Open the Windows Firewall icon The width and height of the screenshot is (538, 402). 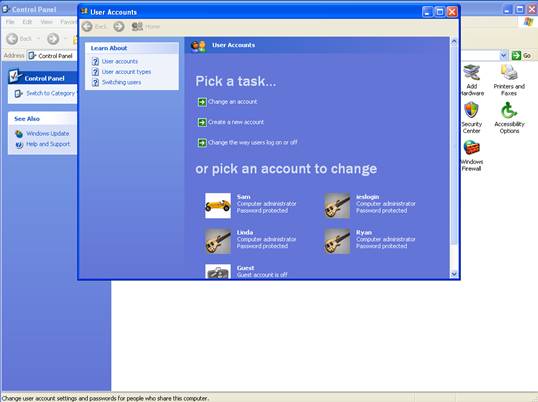pos(472,148)
